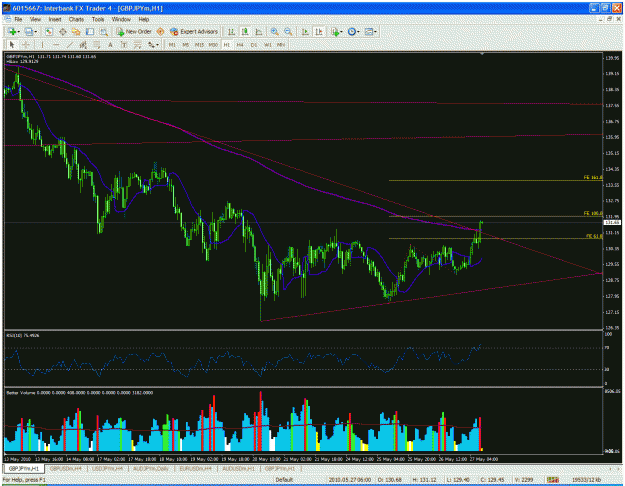Expand the Periods dropdown arrow
This screenshot has width=625, height=486.
click(x=358, y=32)
